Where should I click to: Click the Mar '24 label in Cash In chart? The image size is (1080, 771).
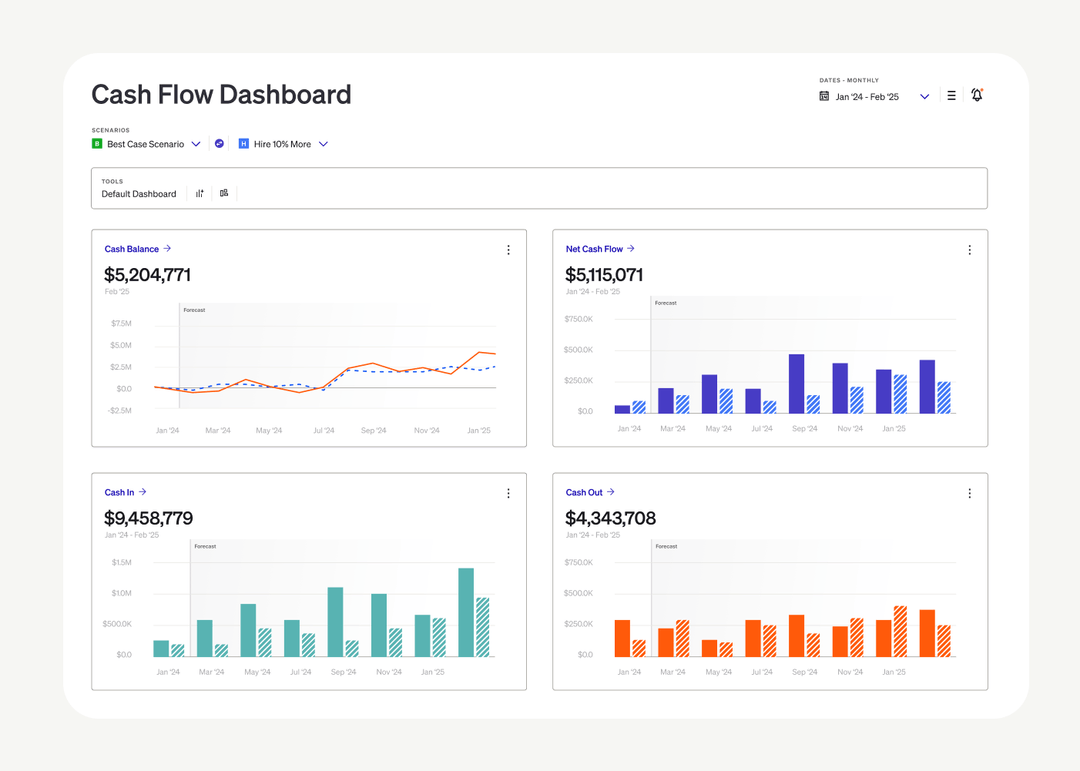click(x=211, y=672)
